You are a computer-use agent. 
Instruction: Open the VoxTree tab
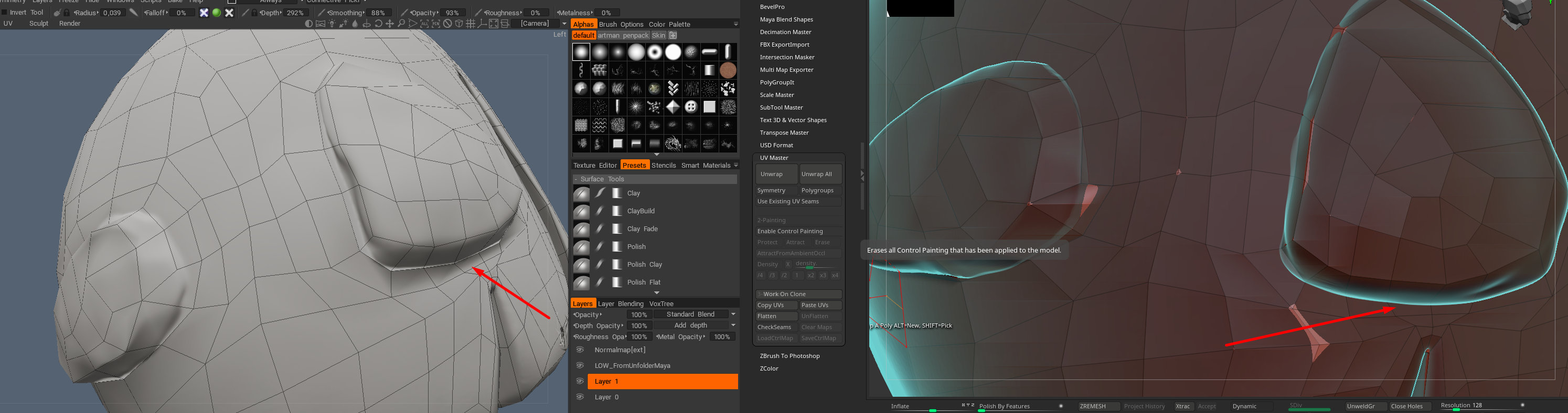660,303
